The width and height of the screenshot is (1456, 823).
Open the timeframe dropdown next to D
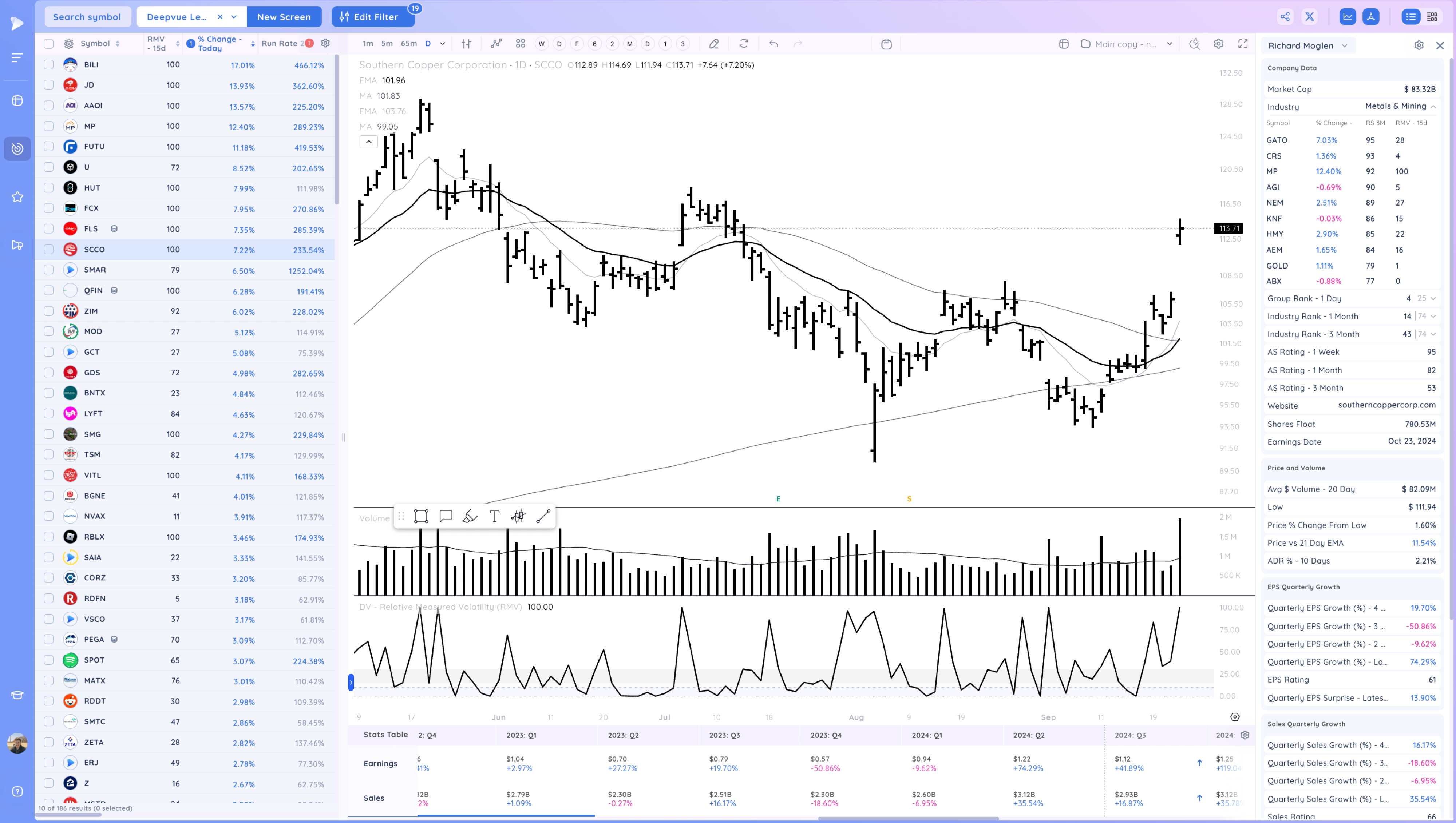443,44
